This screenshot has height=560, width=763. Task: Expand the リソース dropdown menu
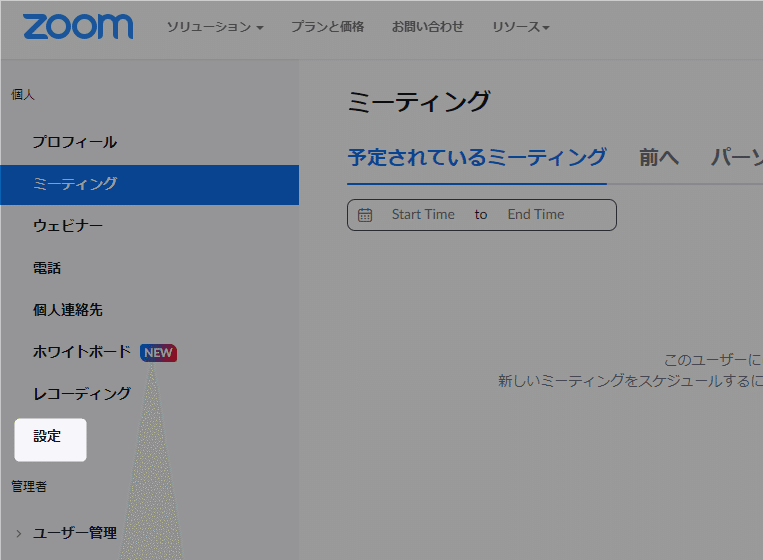pyautogui.click(x=521, y=27)
